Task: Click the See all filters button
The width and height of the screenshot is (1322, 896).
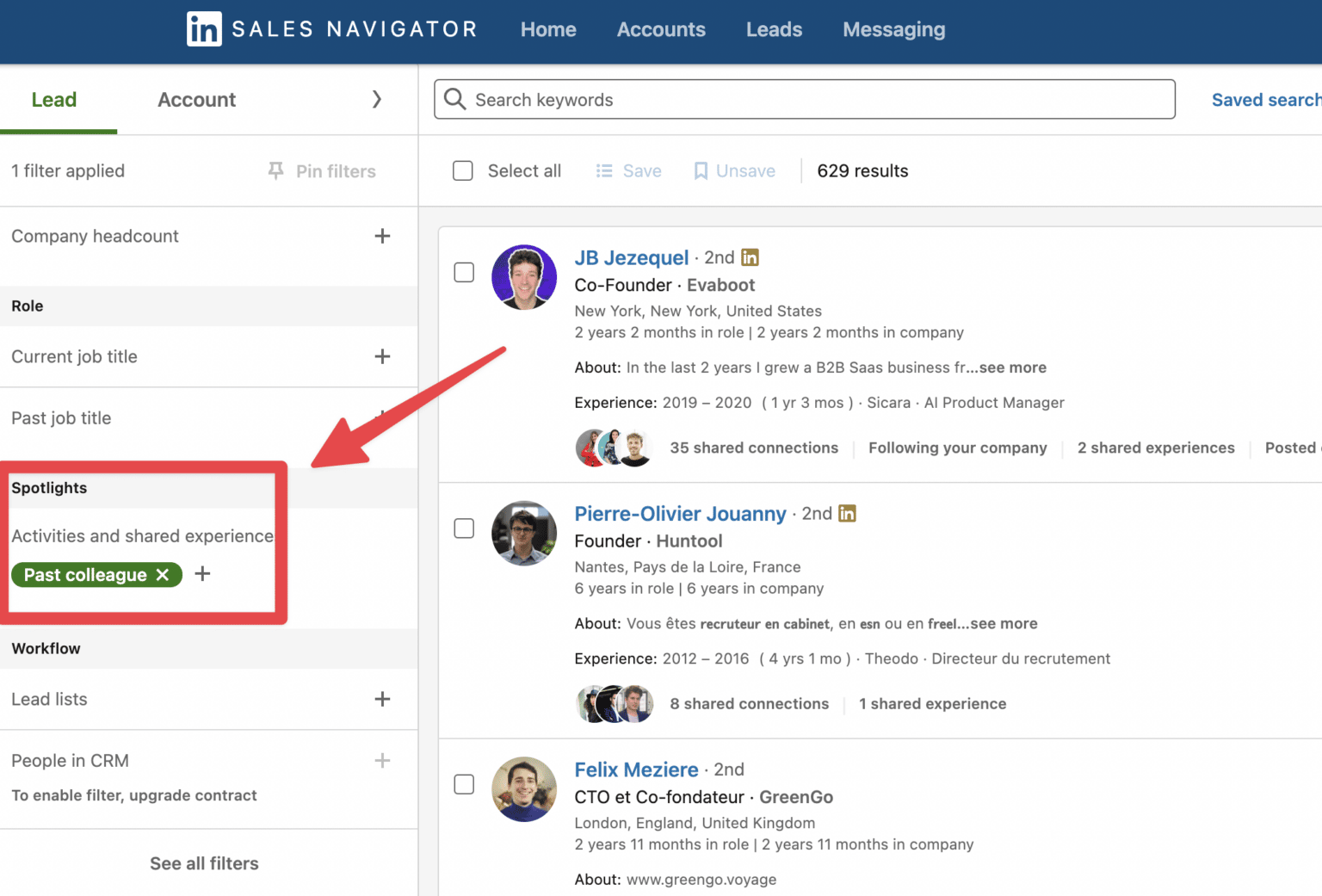Action: [x=204, y=863]
